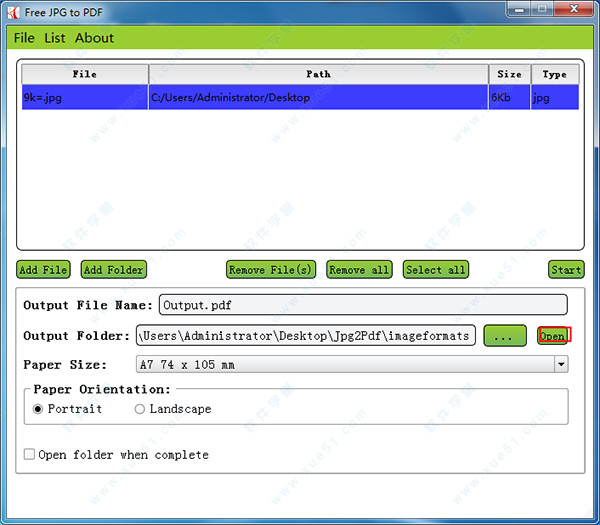600x525 pixels.
Task: Click the Output File Name field
Action: 363,305
